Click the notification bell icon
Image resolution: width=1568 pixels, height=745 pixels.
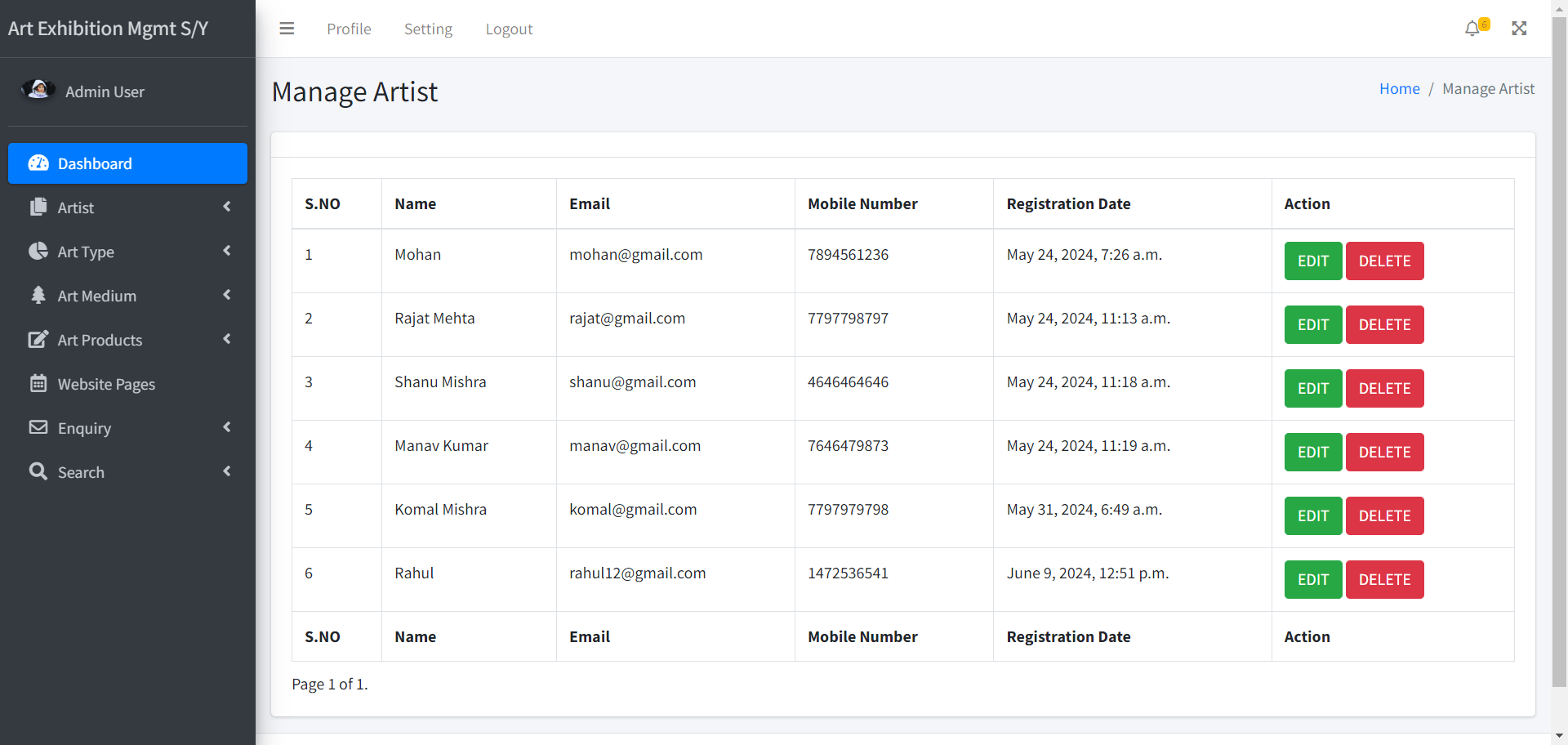pyautogui.click(x=1472, y=28)
